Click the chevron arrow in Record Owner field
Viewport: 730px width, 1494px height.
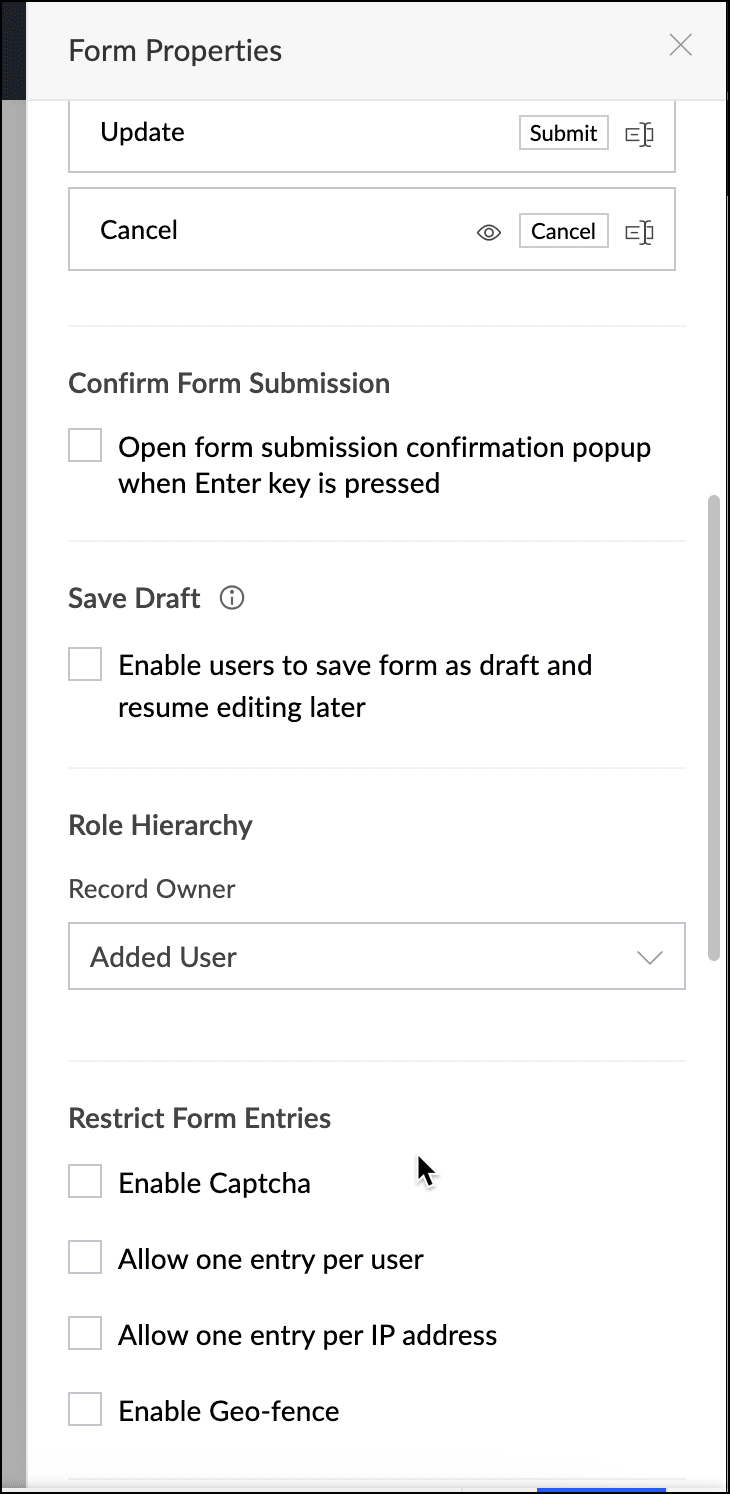click(650, 957)
